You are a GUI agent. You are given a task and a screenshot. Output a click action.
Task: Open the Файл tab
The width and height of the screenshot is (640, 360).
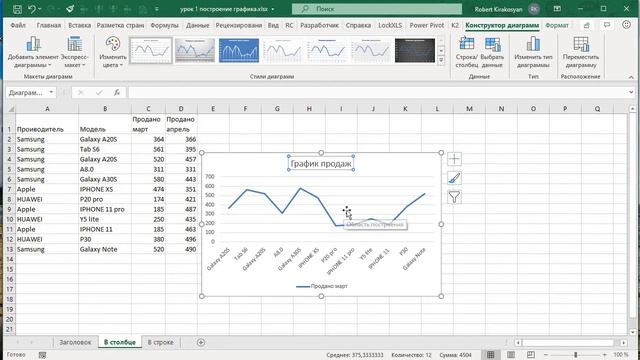[x=18, y=25]
